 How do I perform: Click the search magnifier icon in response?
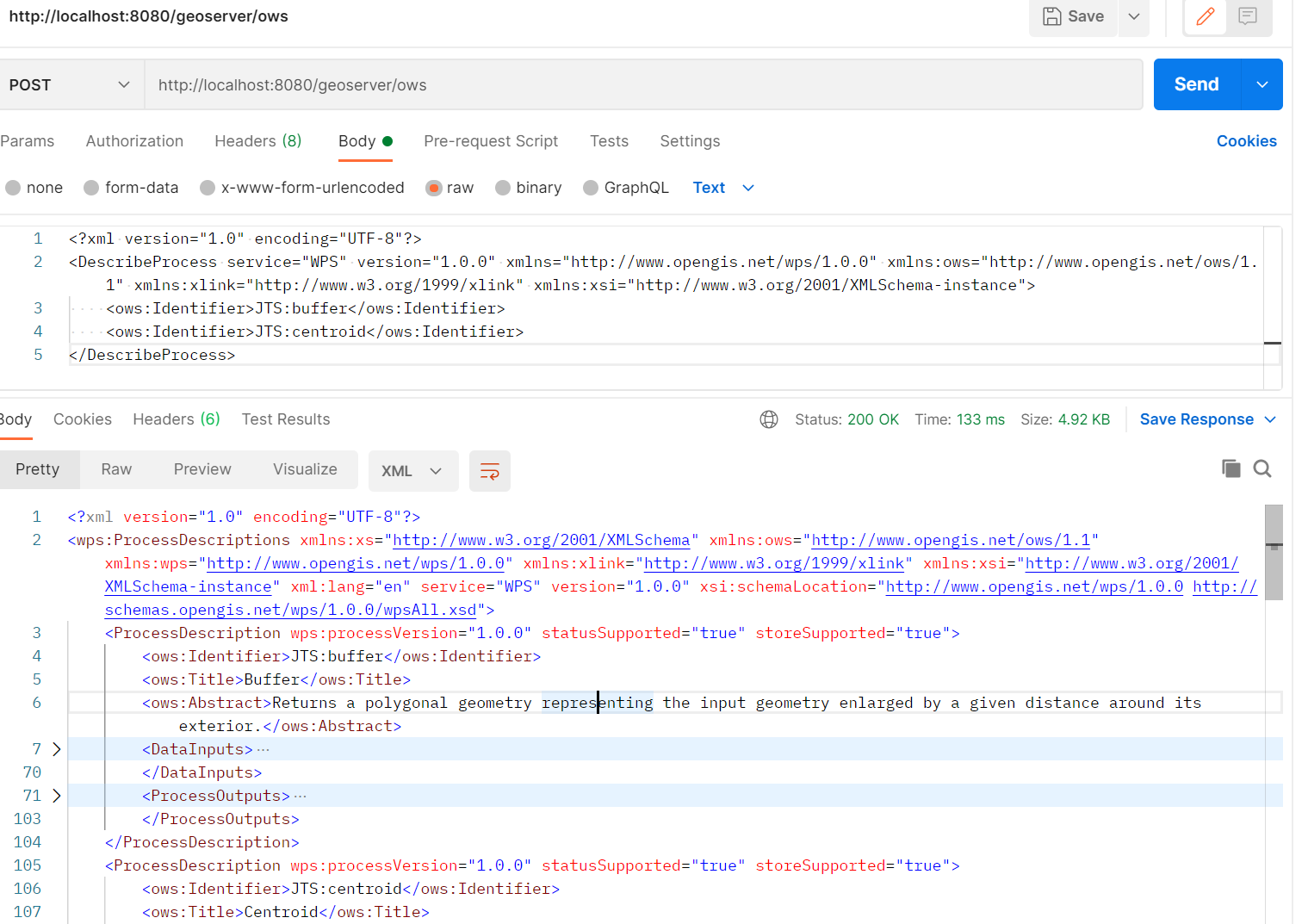[x=1262, y=468]
